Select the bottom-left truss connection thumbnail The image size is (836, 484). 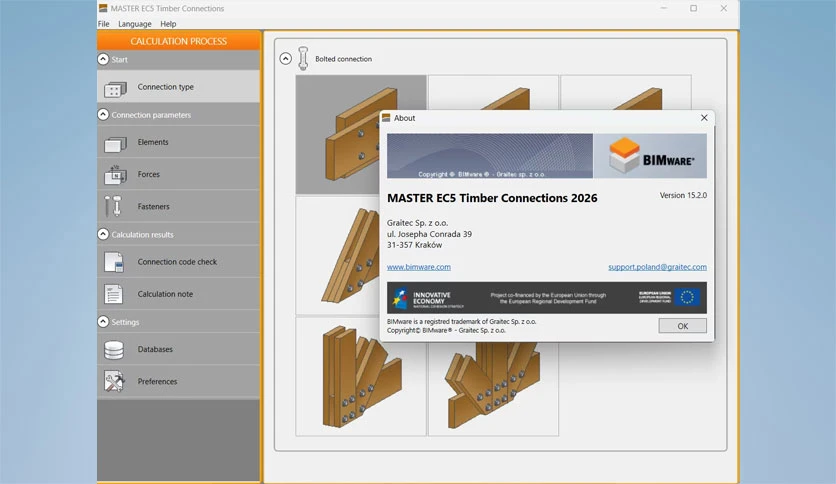click(361, 376)
